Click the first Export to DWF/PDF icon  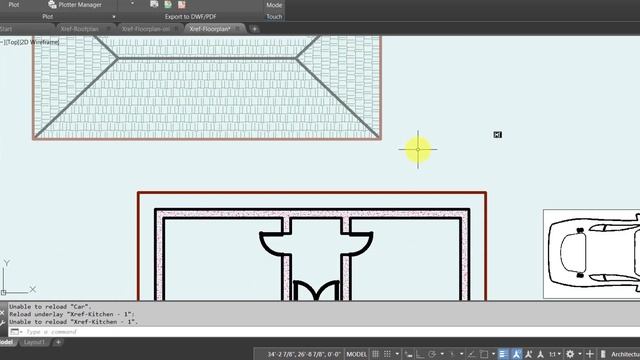[x=154, y=4]
